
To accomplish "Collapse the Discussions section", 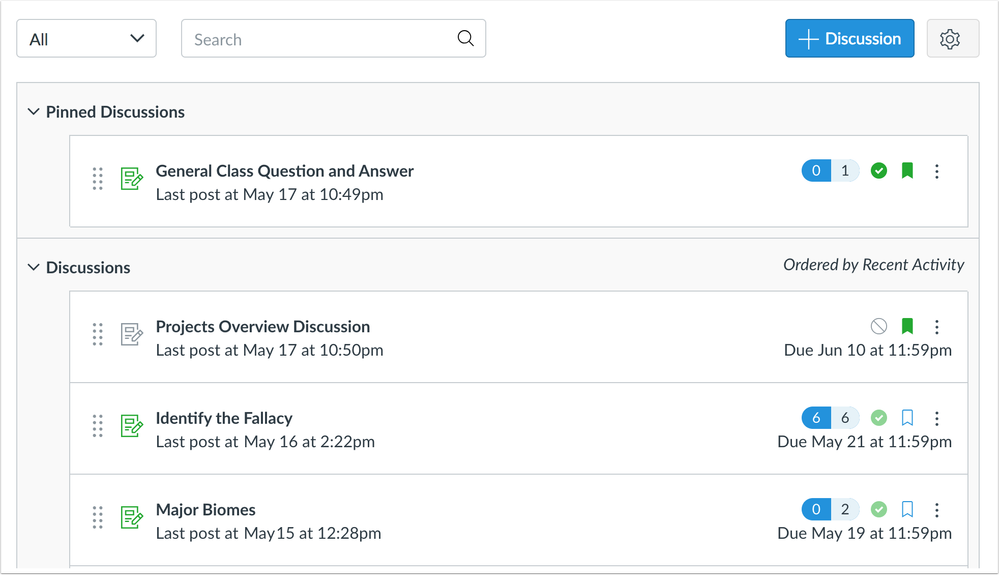I will (34, 268).
